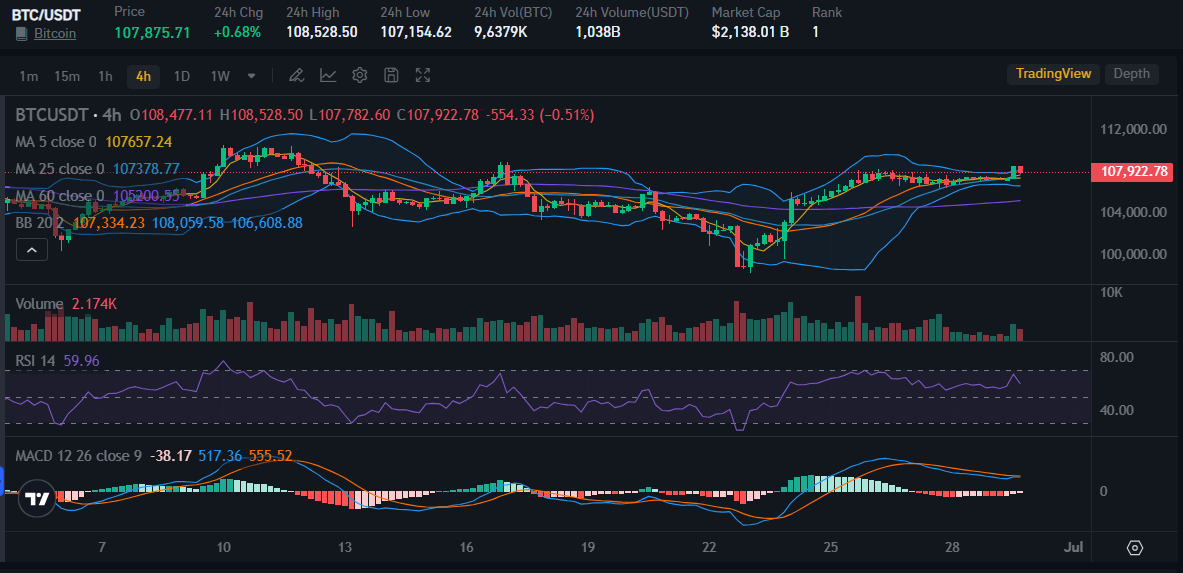Screen dimensions: 1183x573
Task: Select the 1D interval
Action: [182, 75]
